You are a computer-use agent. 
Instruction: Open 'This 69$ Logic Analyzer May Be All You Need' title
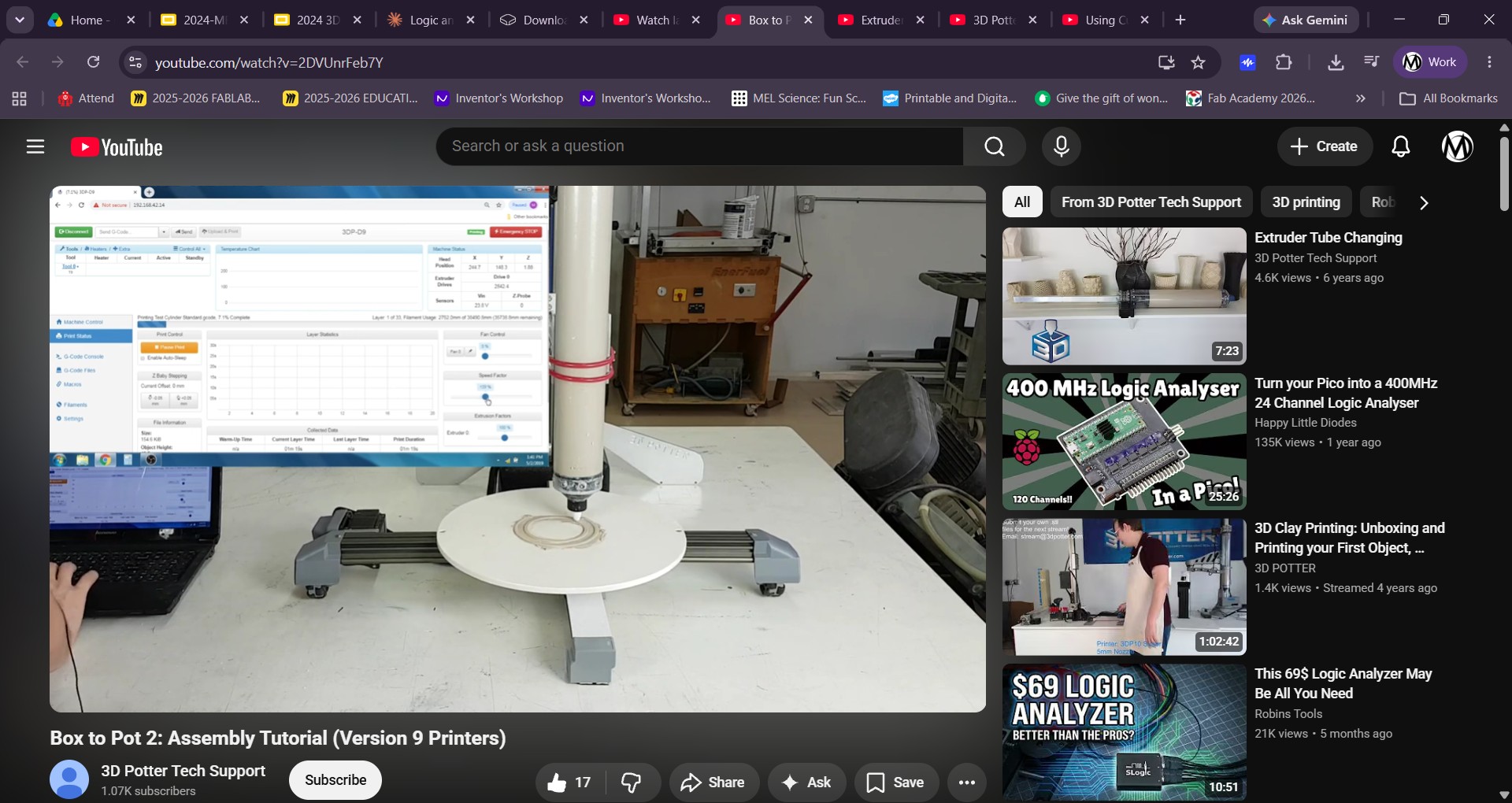1343,683
